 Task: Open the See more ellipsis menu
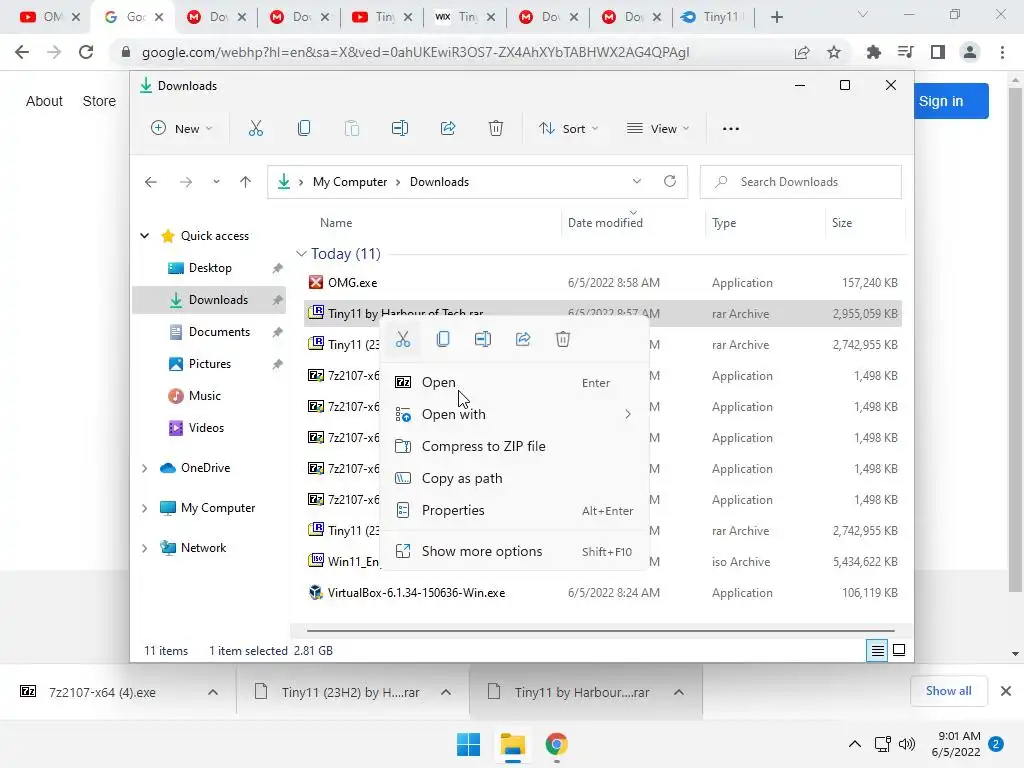point(731,129)
